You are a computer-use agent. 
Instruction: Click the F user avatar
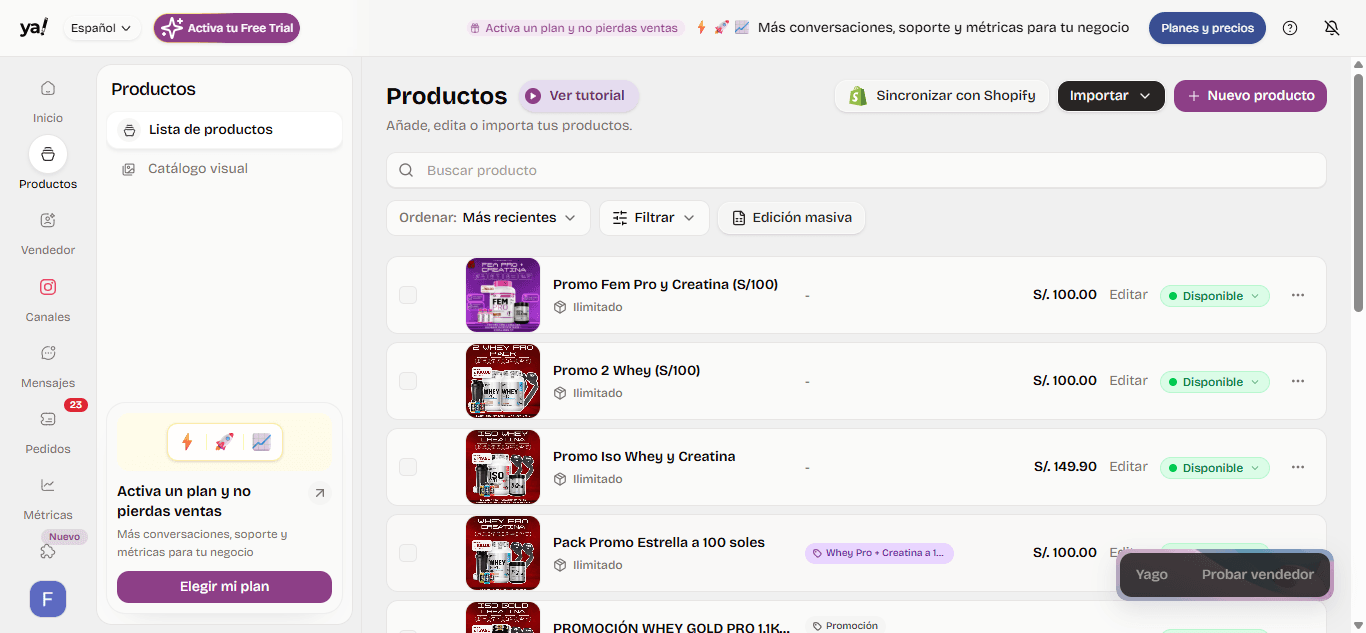[48, 599]
